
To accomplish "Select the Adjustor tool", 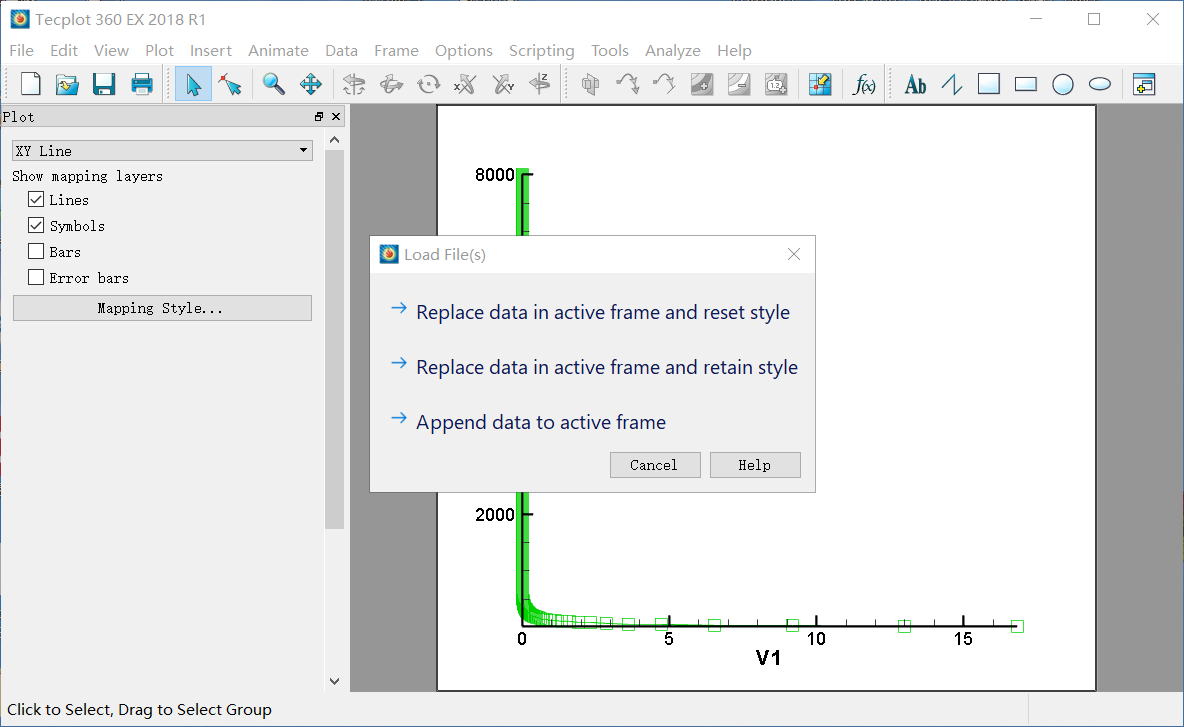I will [x=230, y=84].
